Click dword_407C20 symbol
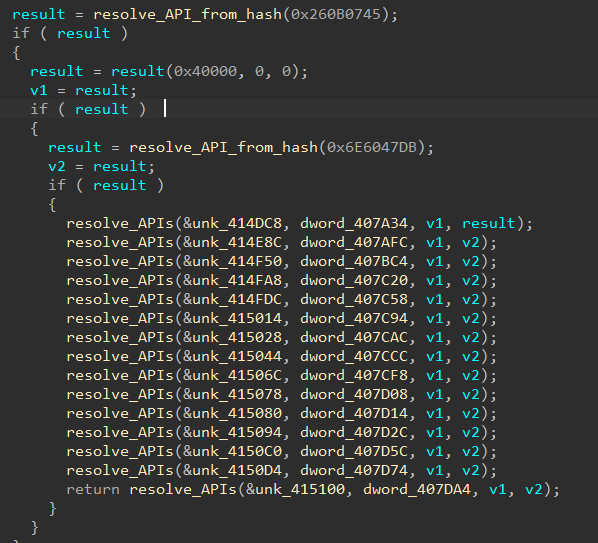This screenshot has width=598, height=543. pyautogui.click(x=354, y=280)
